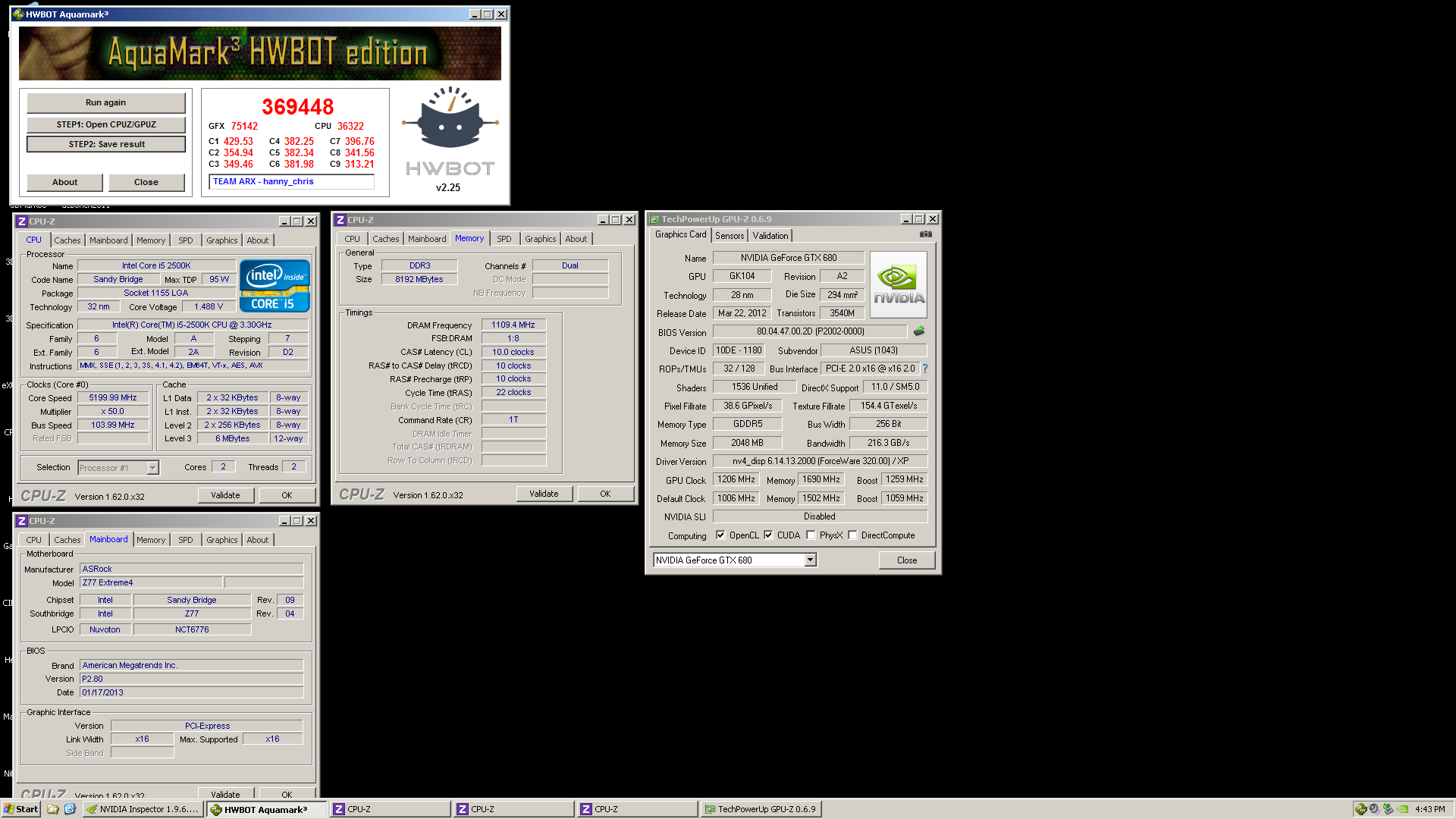Switch to third CPU-Z taskbar item
Viewport: 1456px width, 819px height.
pyautogui.click(x=637, y=809)
